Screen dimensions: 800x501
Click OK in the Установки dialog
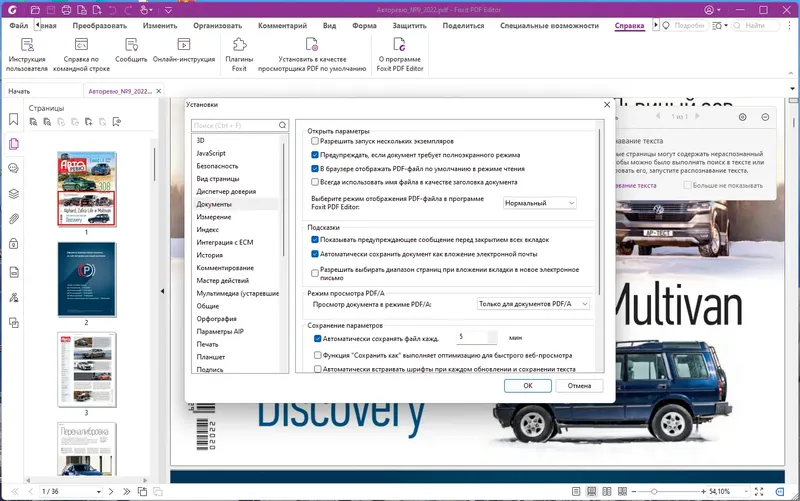click(528, 386)
